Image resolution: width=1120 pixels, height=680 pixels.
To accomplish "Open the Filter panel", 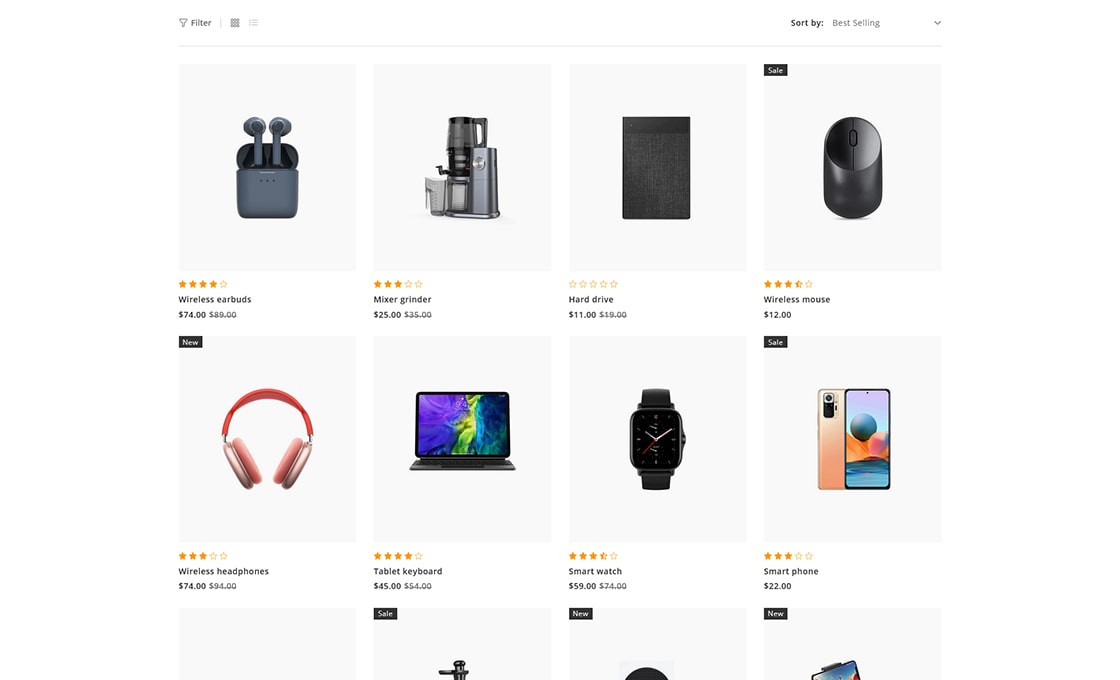I will tap(195, 23).
